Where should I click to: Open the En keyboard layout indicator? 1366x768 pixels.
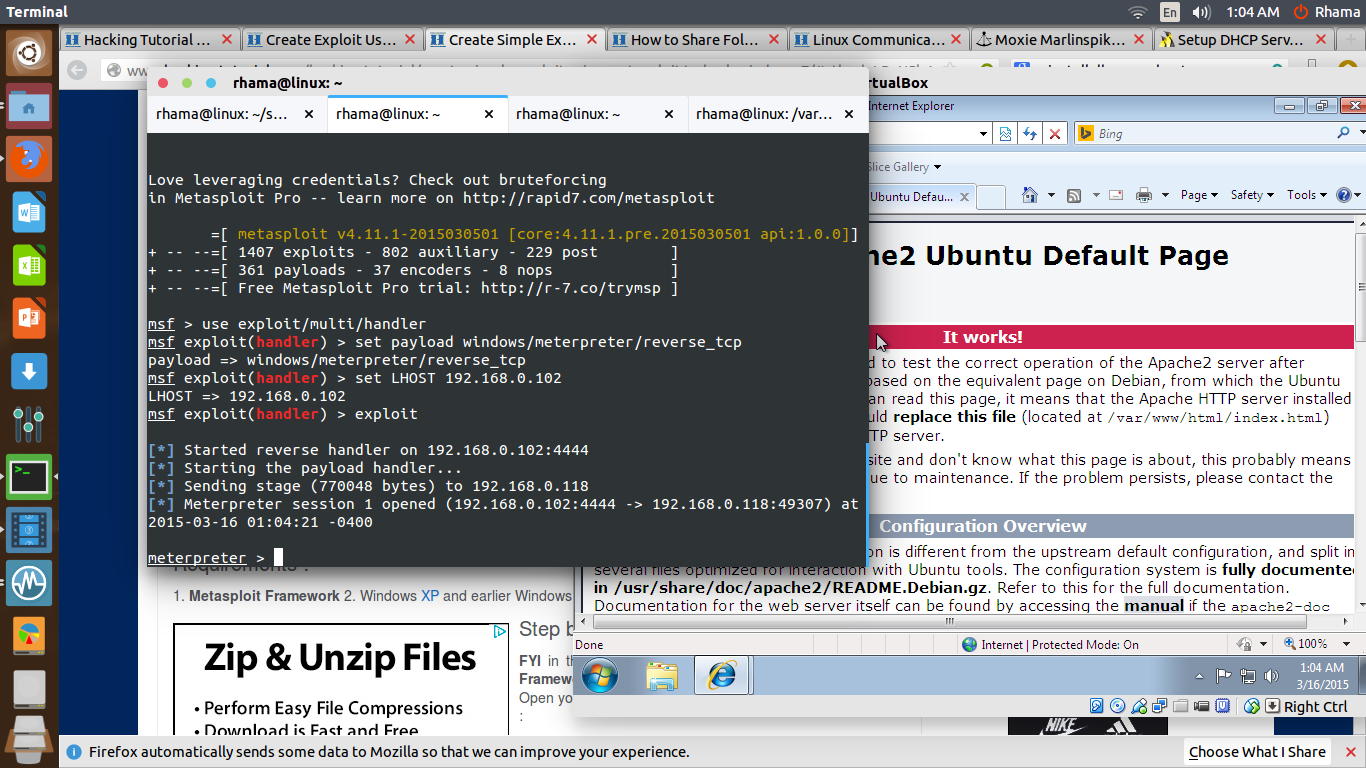pyautogui.click(x=1170, y=12)
